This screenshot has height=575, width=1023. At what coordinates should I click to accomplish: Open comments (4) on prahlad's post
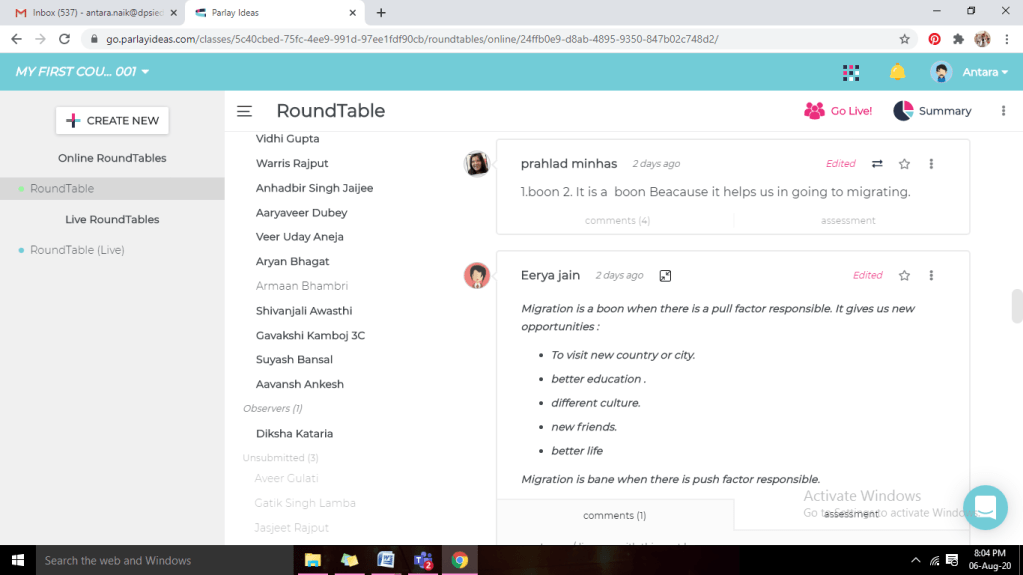(x=617, y=220)
